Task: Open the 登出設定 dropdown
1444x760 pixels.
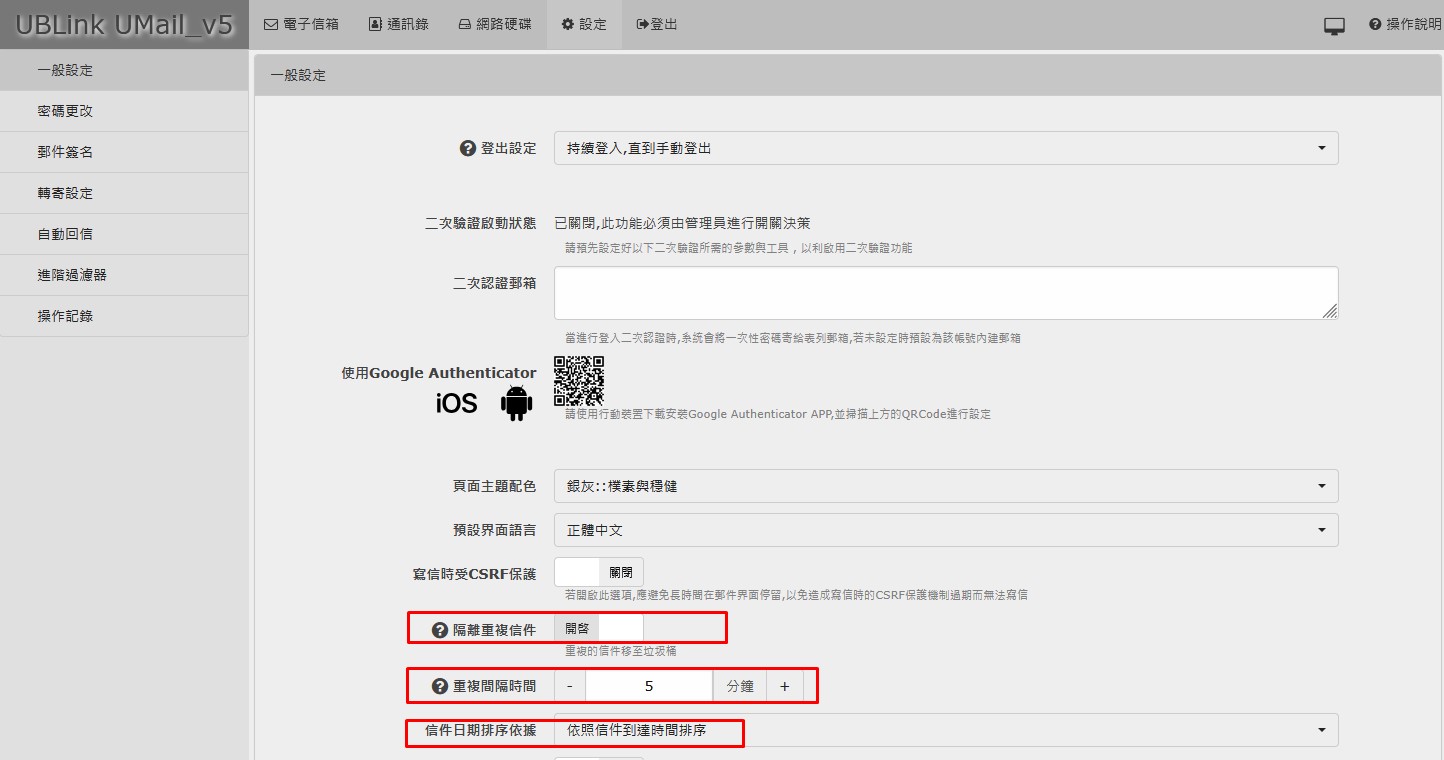Action: tap(945, 148)
